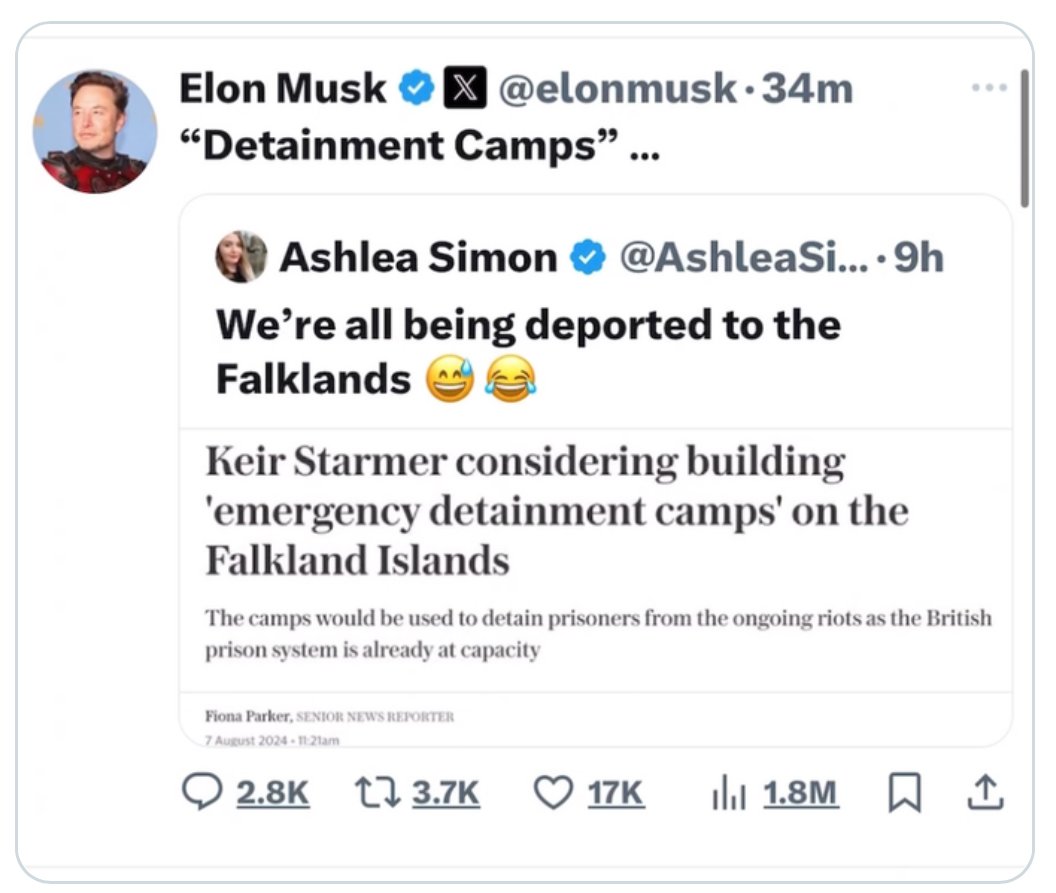Image resolution: width=1056 pixels, height=893 pixels.
Task: Click the repost arrows icon
Action: (x=377, y=793)
